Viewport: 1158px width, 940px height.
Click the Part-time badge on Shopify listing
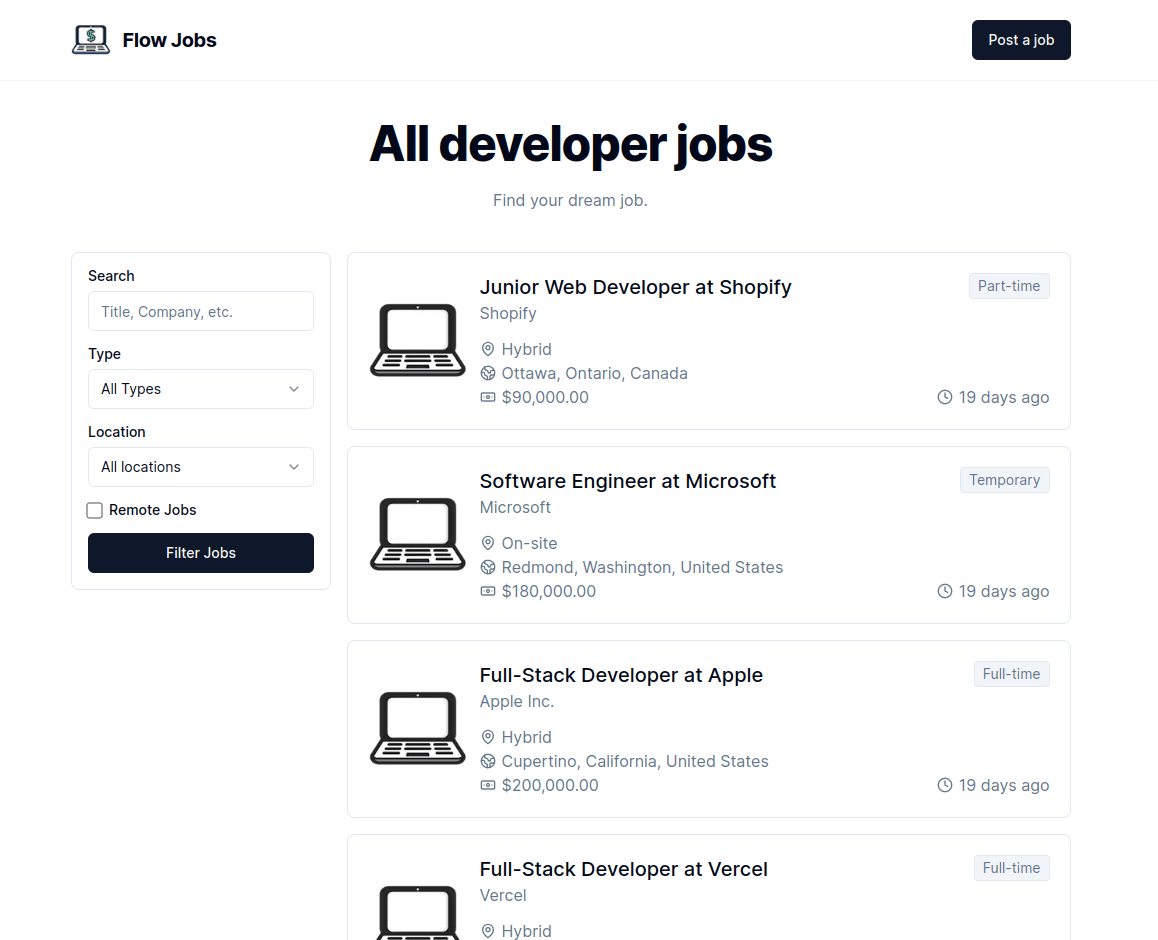(1009, 285)
